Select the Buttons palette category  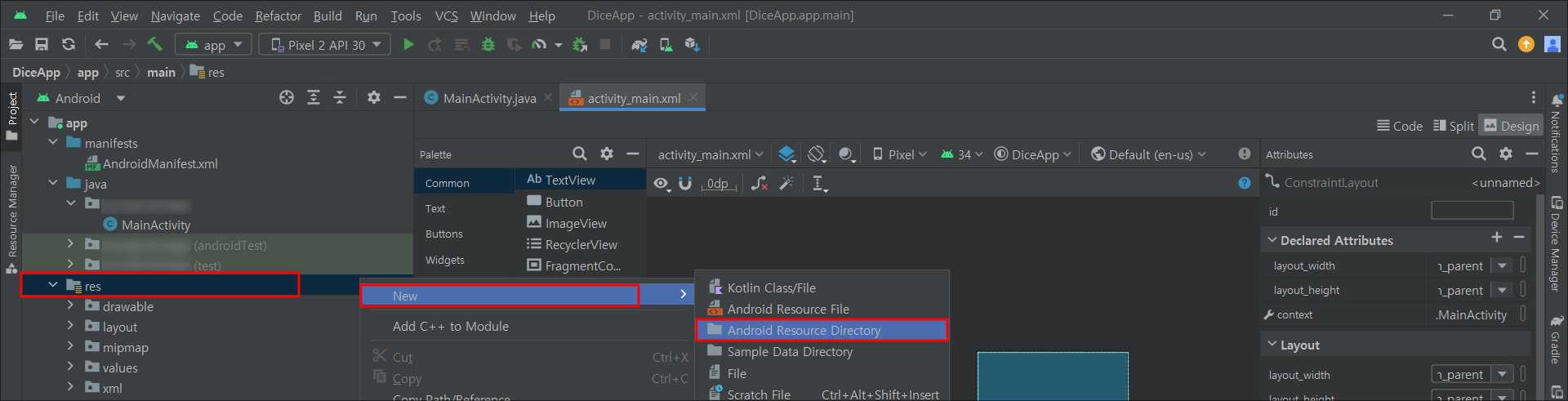point(444,234)
